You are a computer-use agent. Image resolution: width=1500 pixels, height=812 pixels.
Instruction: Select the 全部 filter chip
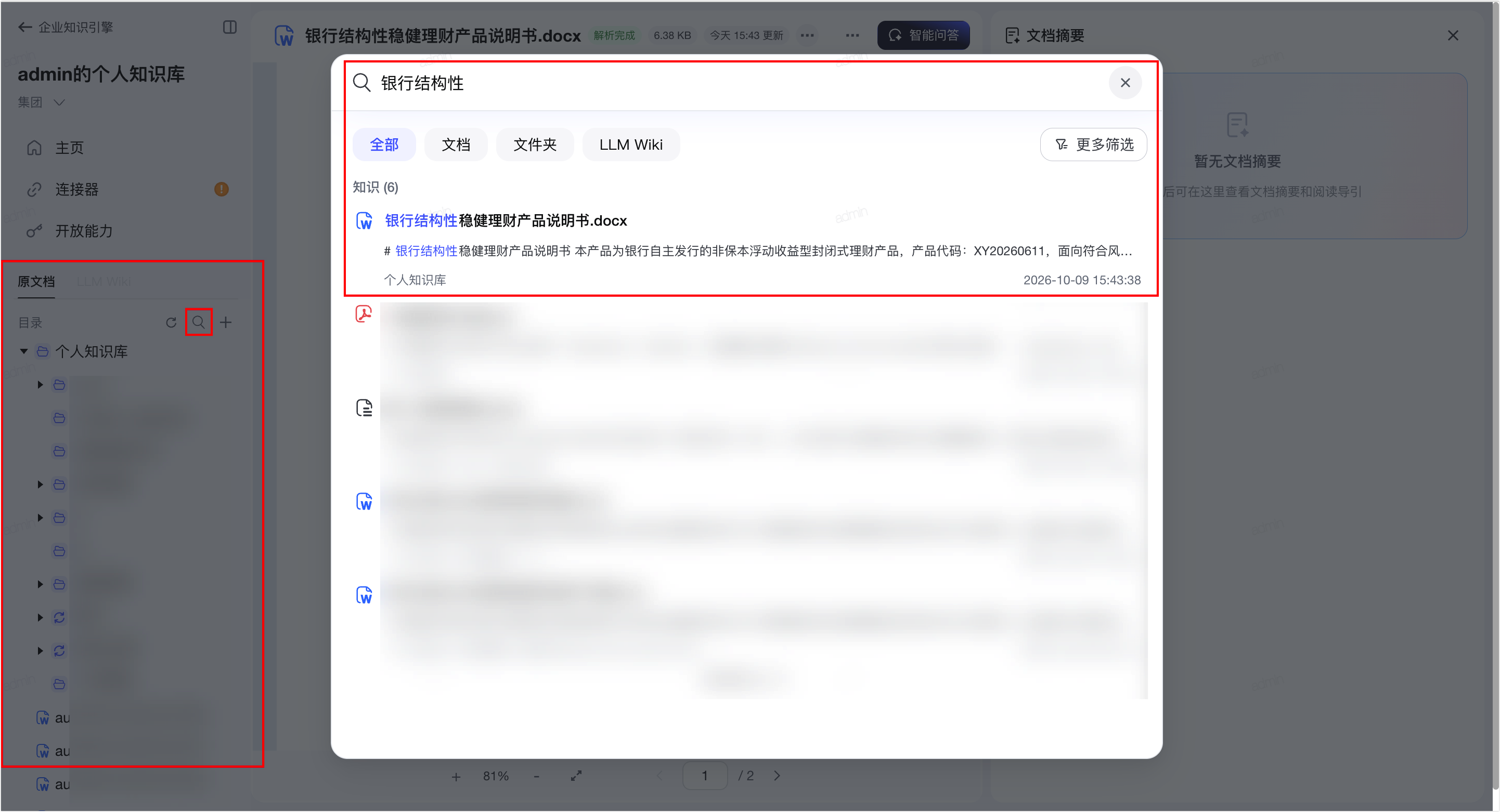click(384, 145)
